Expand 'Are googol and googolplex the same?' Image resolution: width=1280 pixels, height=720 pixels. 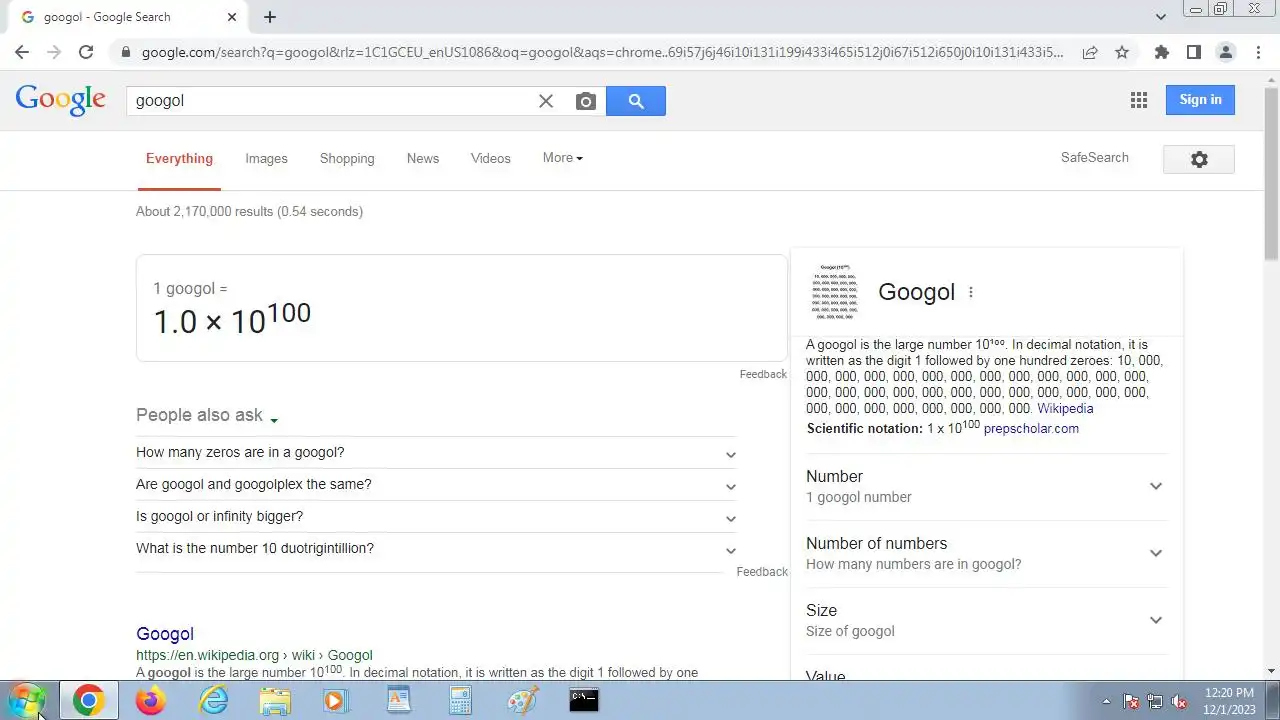tap(436, 484)
